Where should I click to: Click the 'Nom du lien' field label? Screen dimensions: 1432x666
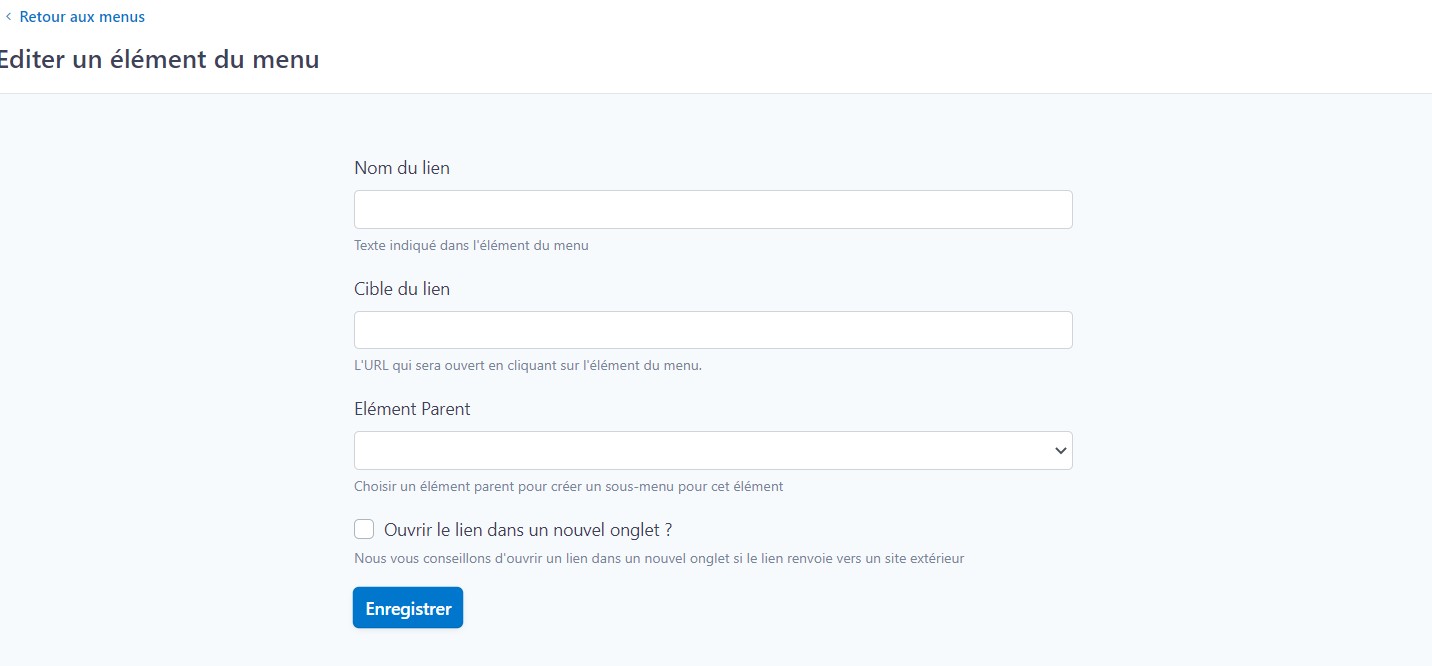402,168
